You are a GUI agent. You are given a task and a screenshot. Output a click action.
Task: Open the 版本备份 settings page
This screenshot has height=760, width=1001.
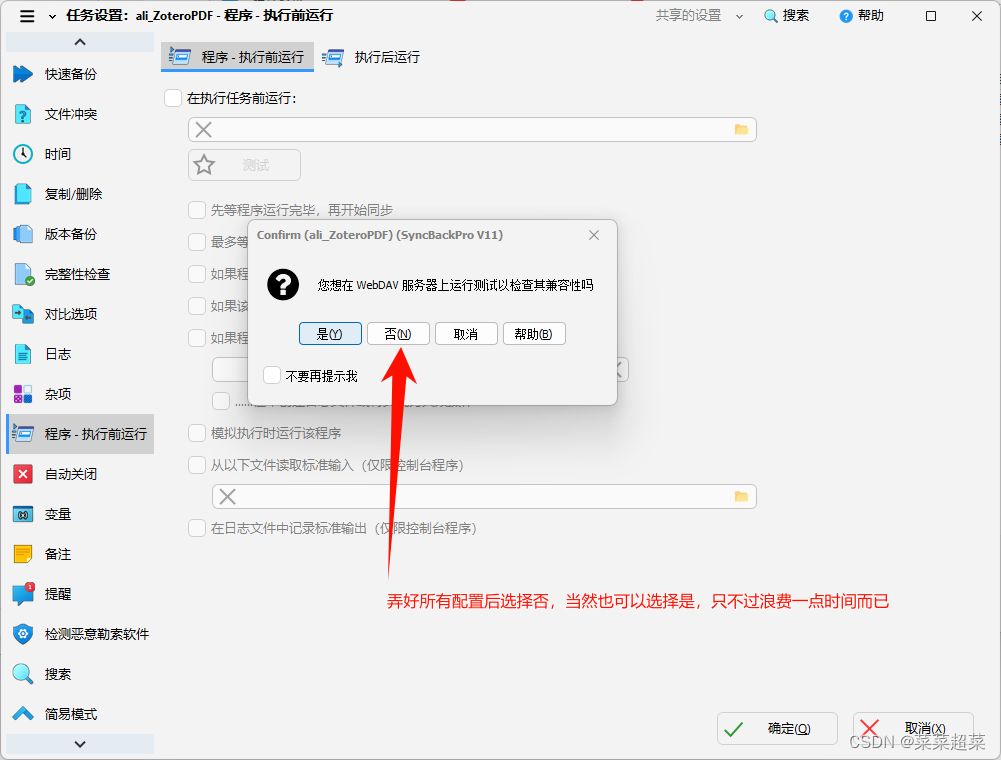(80, 234)
